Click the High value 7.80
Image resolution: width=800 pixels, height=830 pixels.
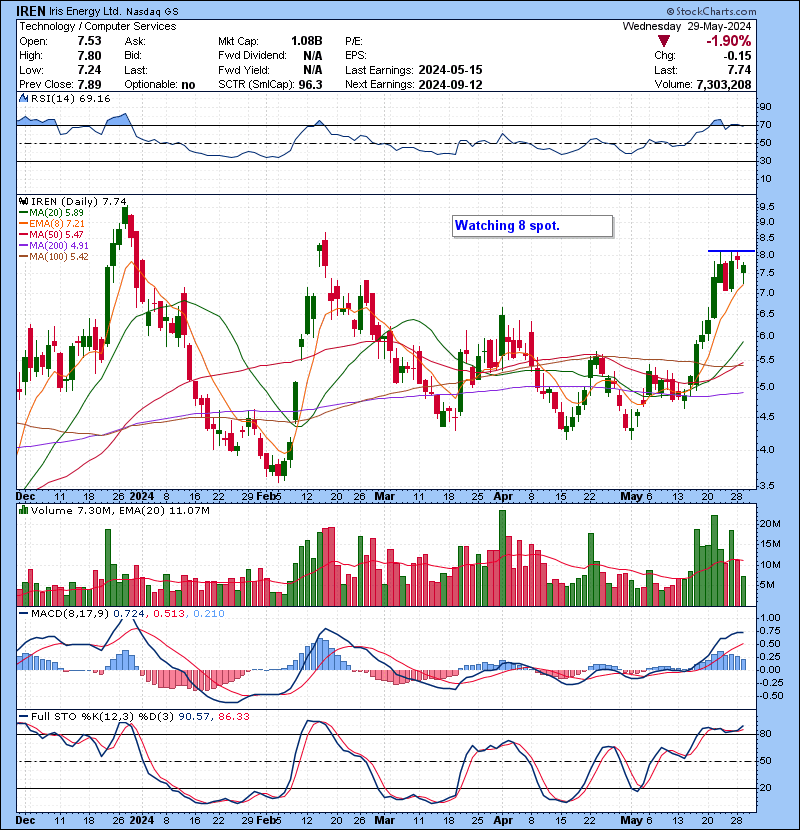89,56
